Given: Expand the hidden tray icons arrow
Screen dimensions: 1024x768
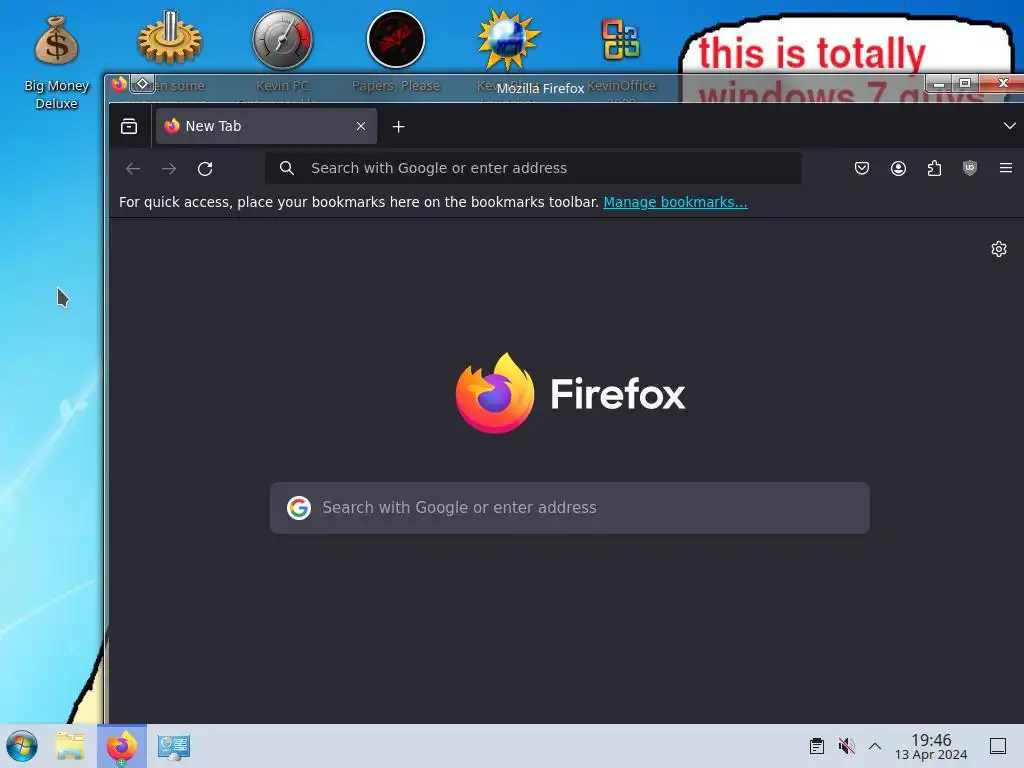Looking at the screenshot, I should 875,746.
